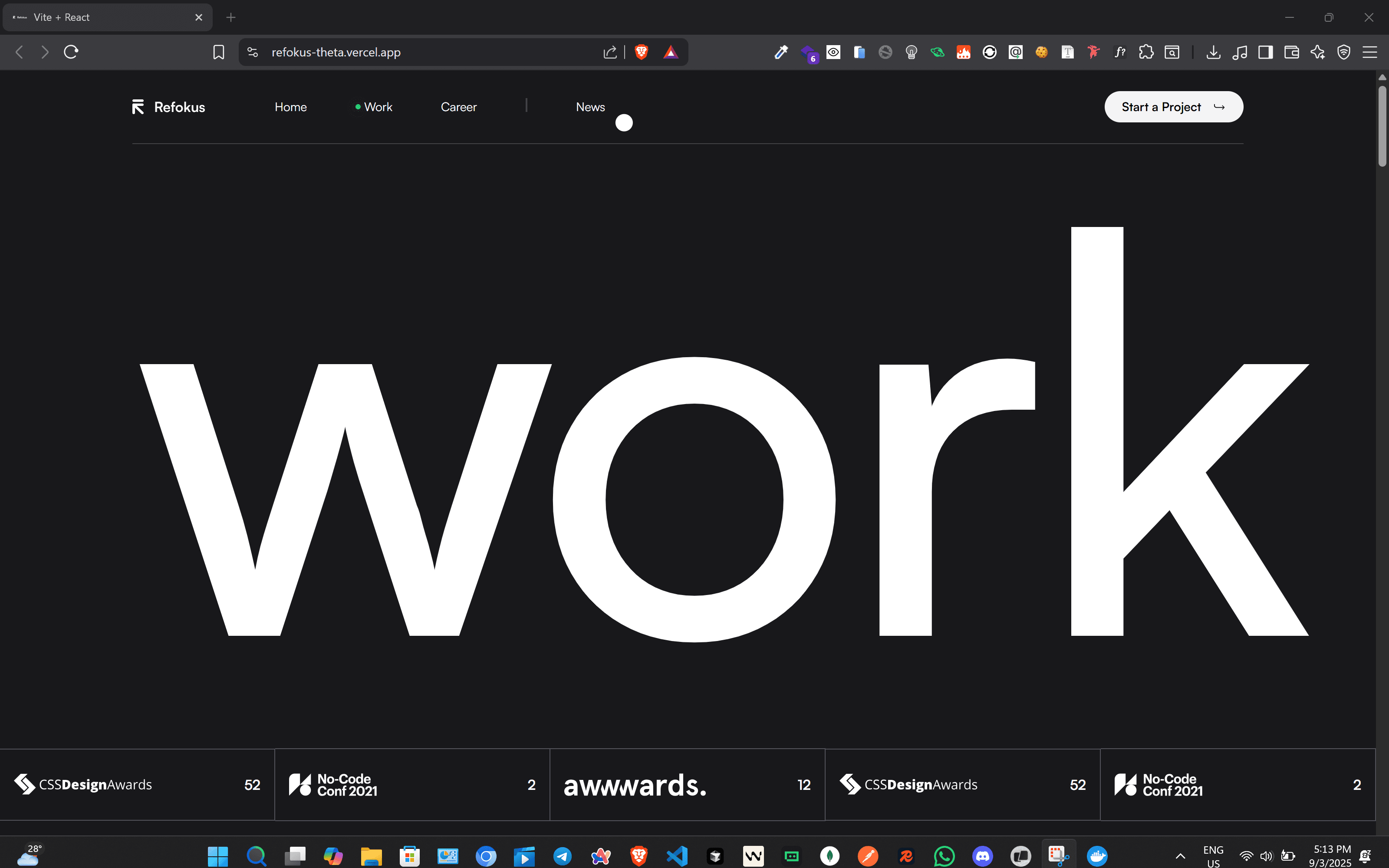Open the tab search icon
The height and width of the screenshot is (868, 1389).
coord(1172,52)
